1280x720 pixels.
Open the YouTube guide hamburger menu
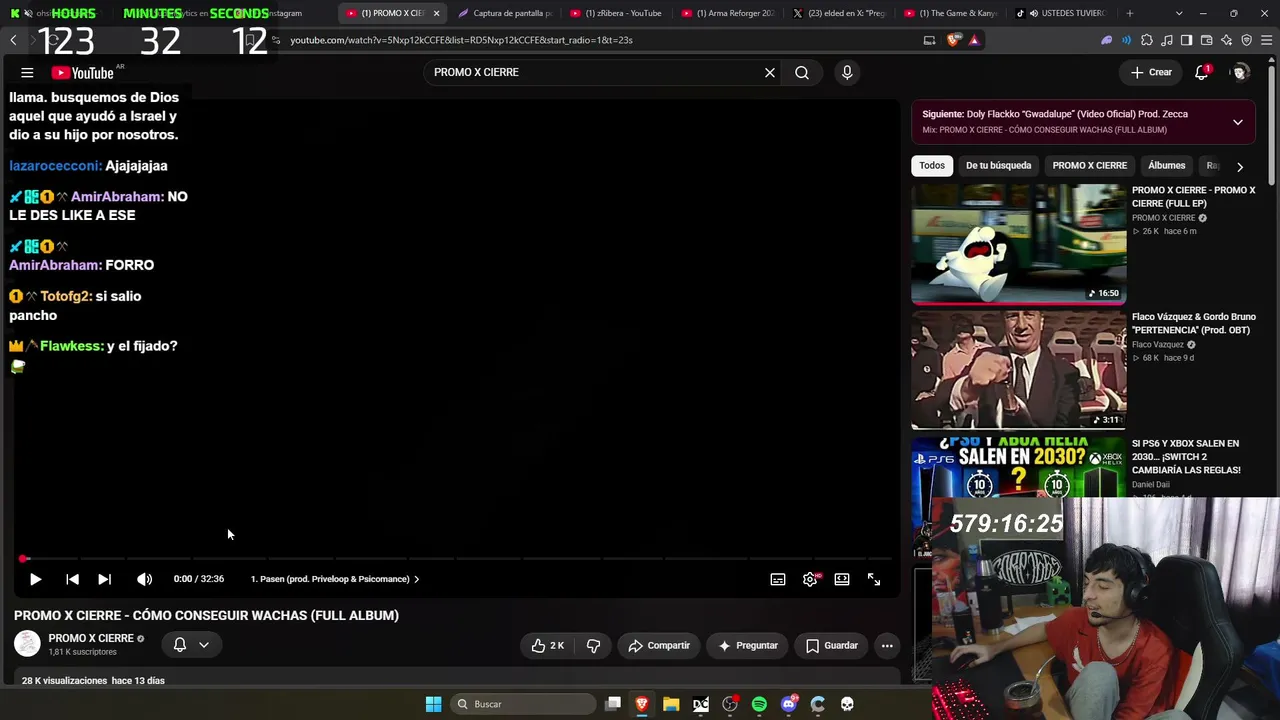[27, 72]
